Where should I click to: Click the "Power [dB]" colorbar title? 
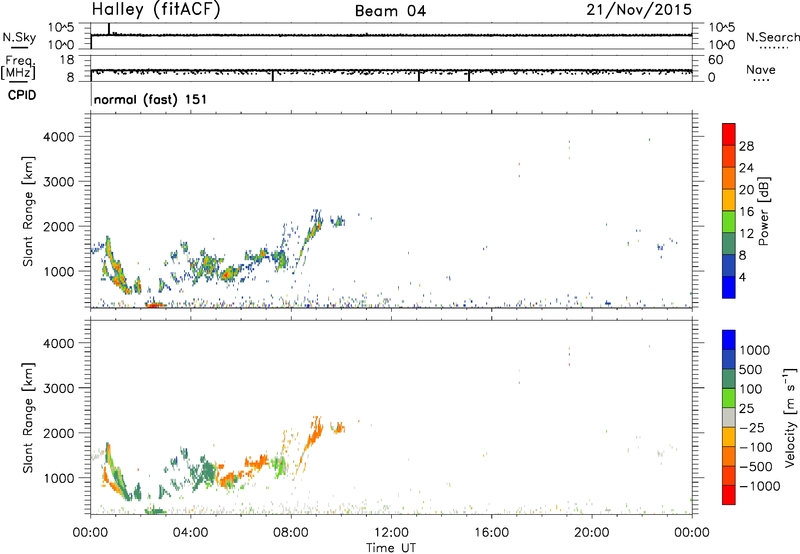pos(764,211)
